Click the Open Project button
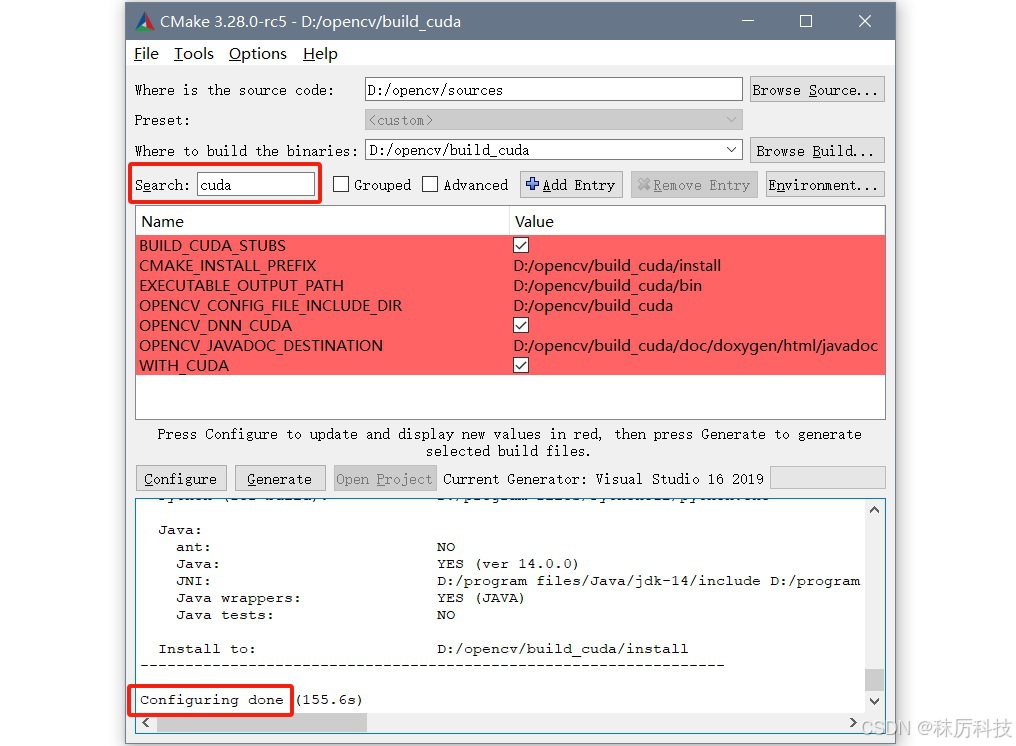The image size is (1016, 746). (x=384, y=478)
